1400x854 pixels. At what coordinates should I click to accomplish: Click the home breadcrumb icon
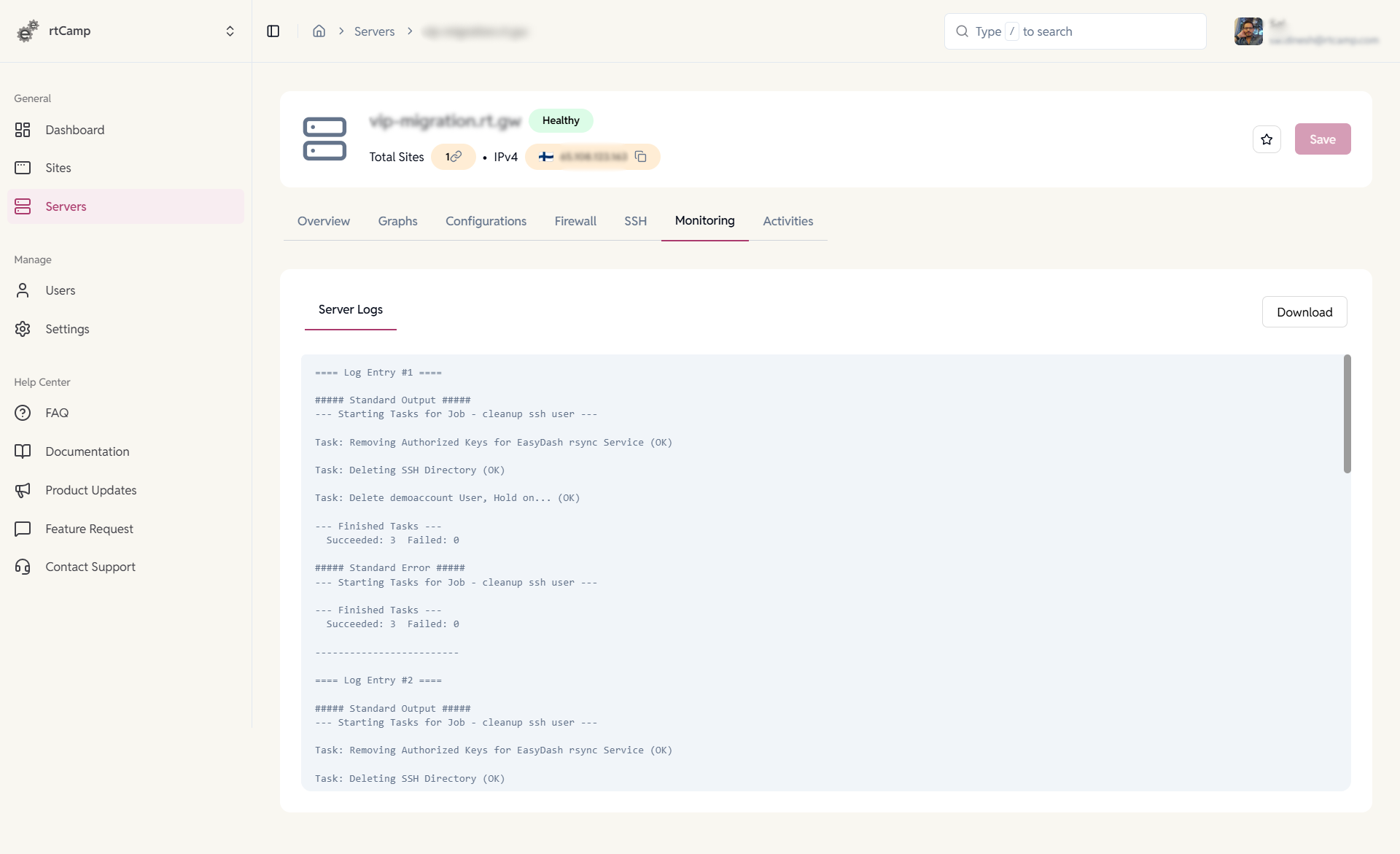(319, 31)
